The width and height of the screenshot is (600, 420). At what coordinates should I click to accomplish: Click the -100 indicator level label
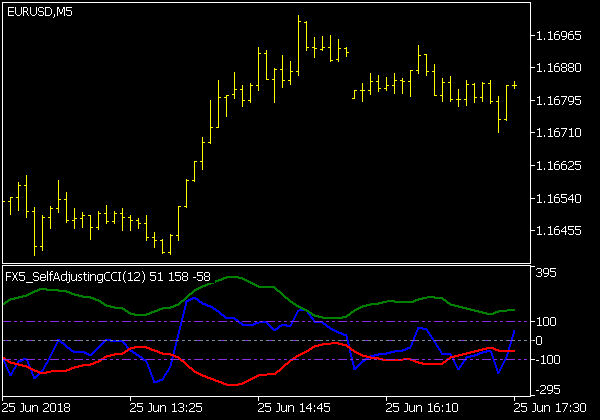[548, 360]
